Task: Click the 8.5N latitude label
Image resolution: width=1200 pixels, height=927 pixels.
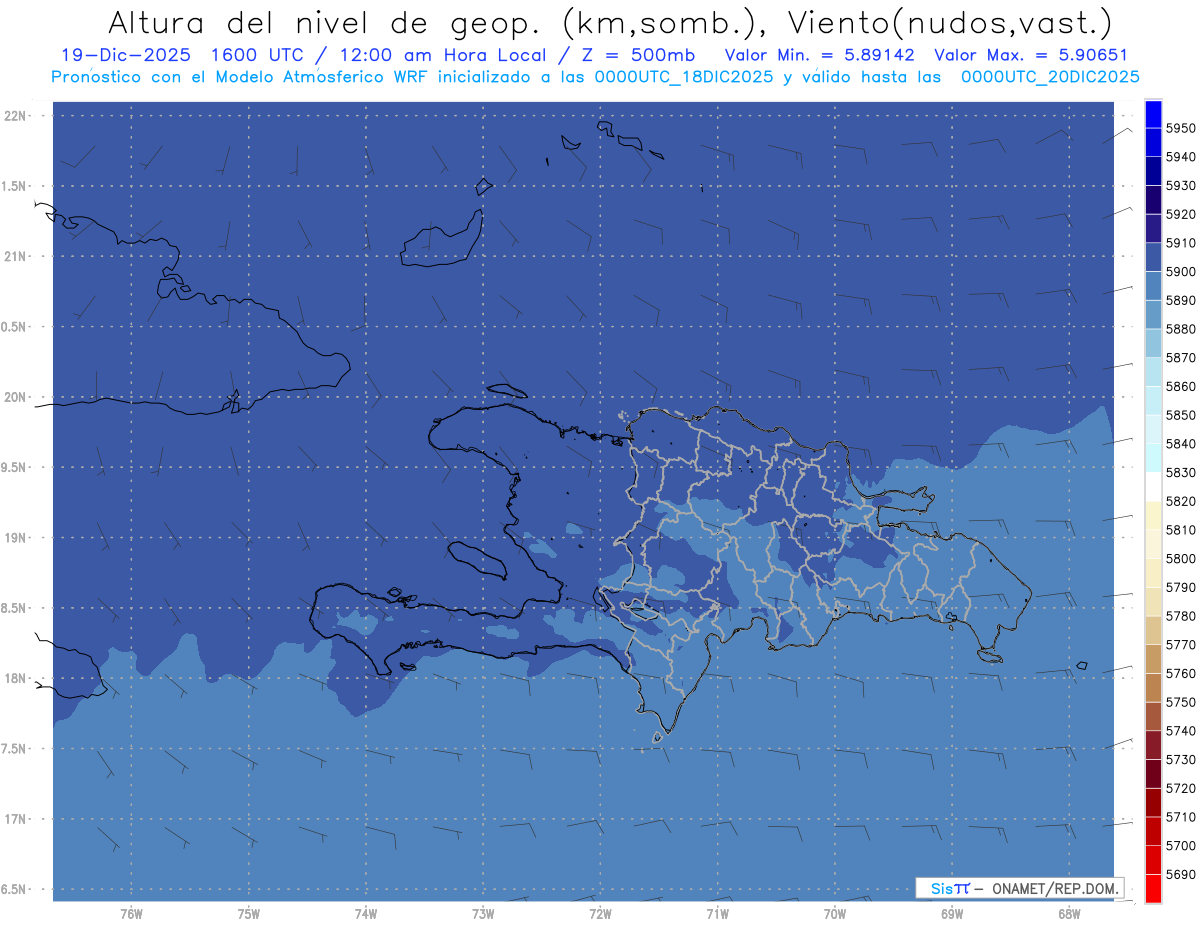Action: pos(13,608)
